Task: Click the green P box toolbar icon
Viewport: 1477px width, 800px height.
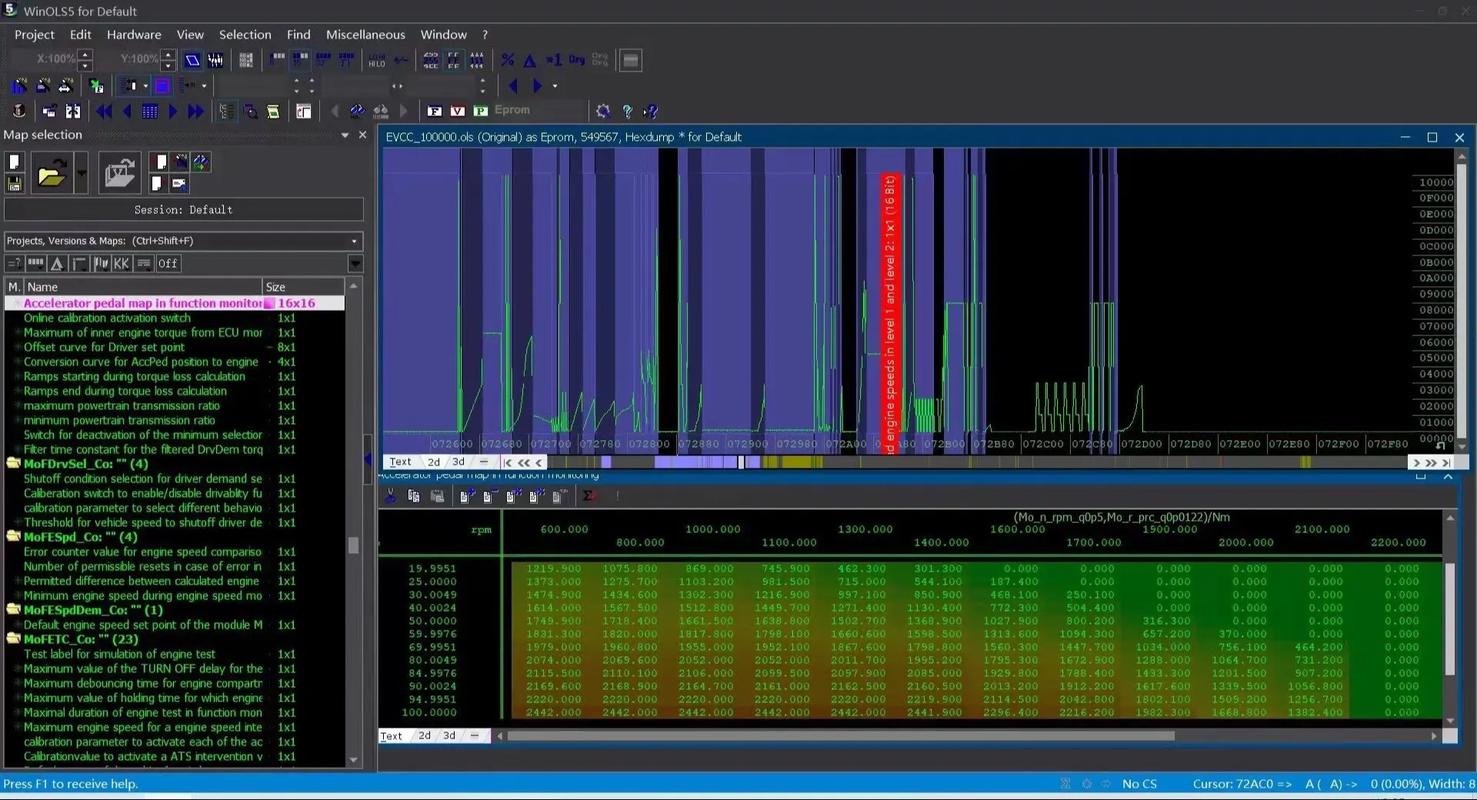Action: coord(481,111)
